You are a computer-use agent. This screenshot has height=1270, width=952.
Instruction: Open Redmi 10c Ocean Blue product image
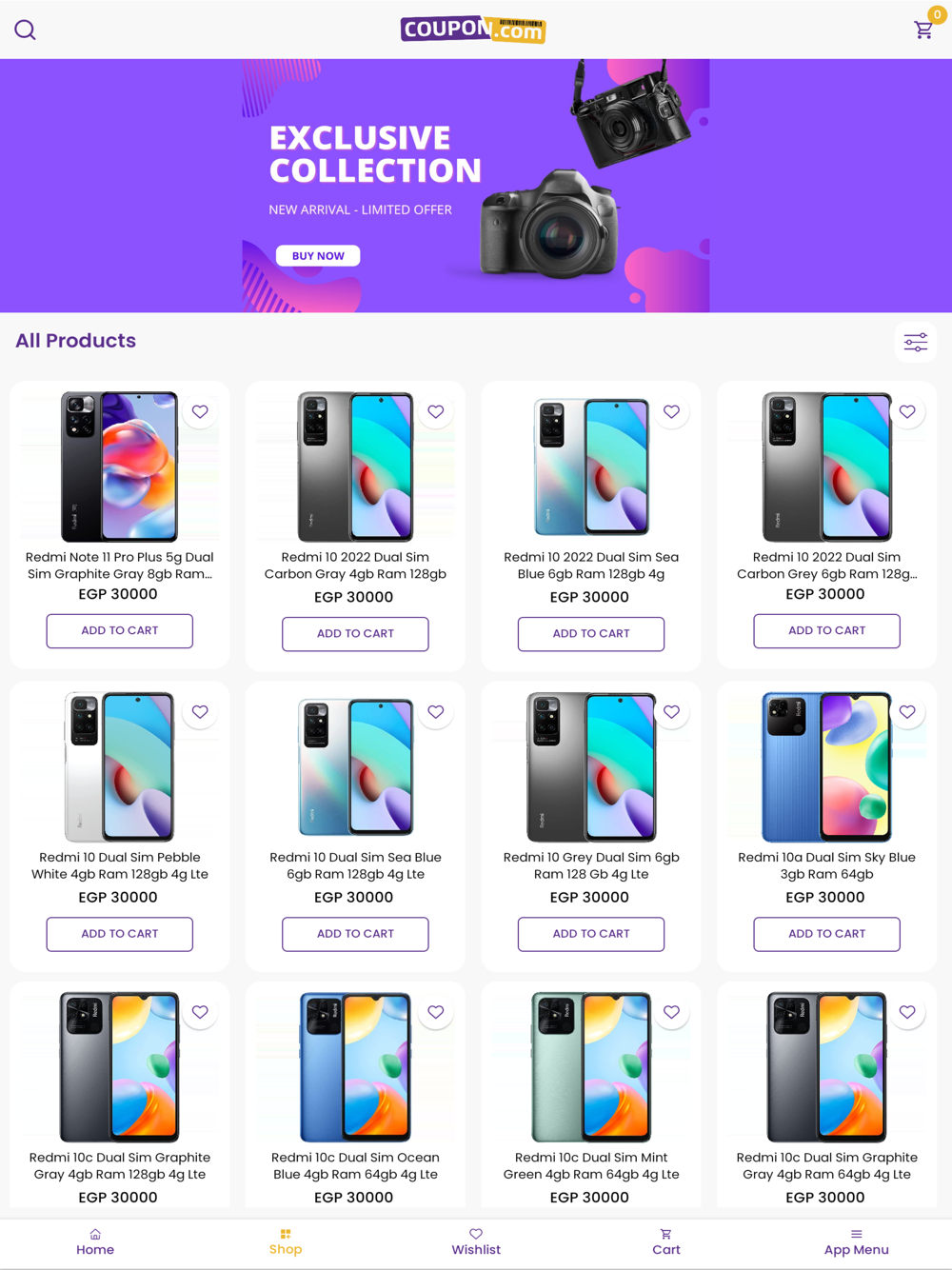355,1067
